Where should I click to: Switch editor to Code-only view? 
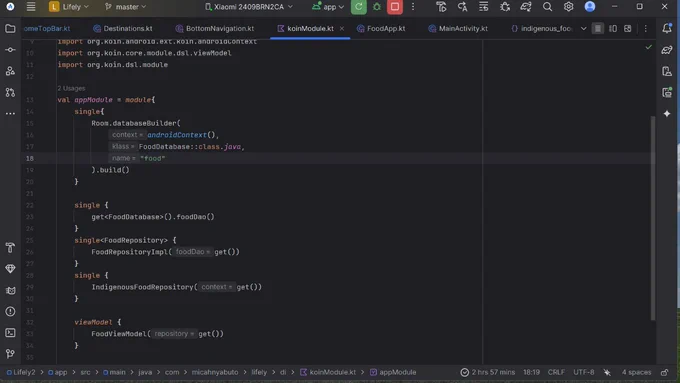[598, 29]
